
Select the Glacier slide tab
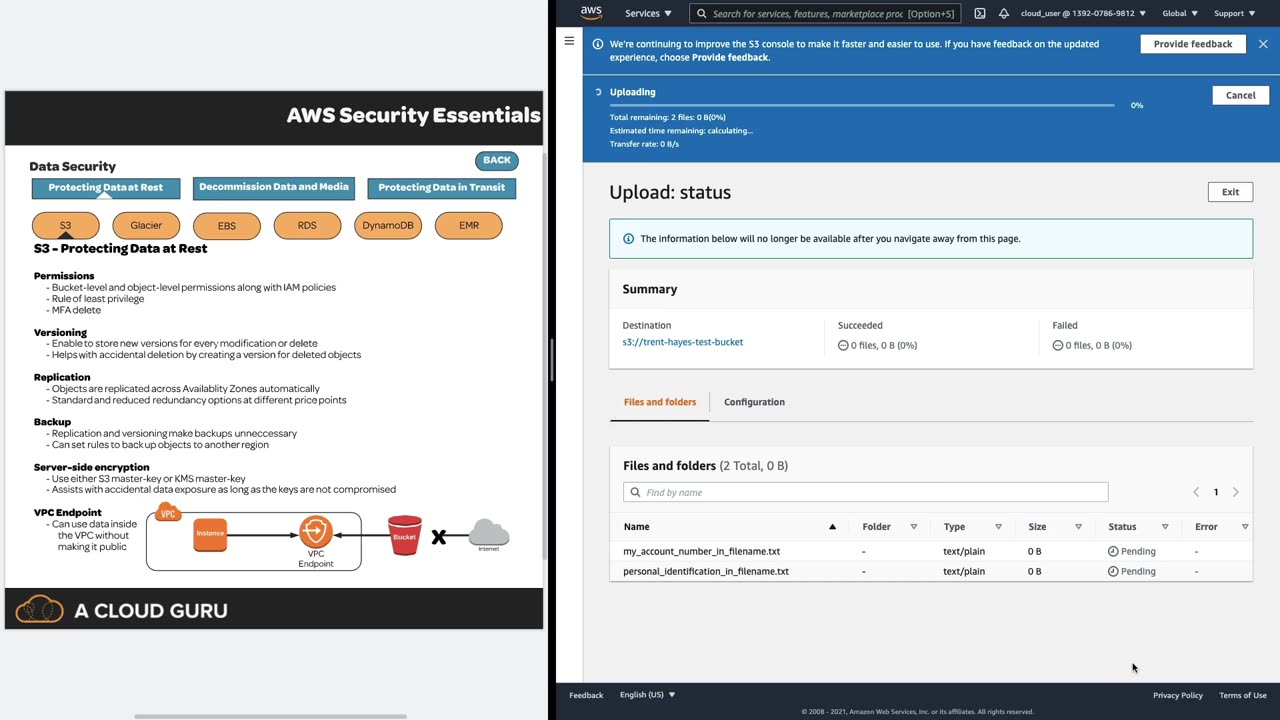(x=146, y=226)
